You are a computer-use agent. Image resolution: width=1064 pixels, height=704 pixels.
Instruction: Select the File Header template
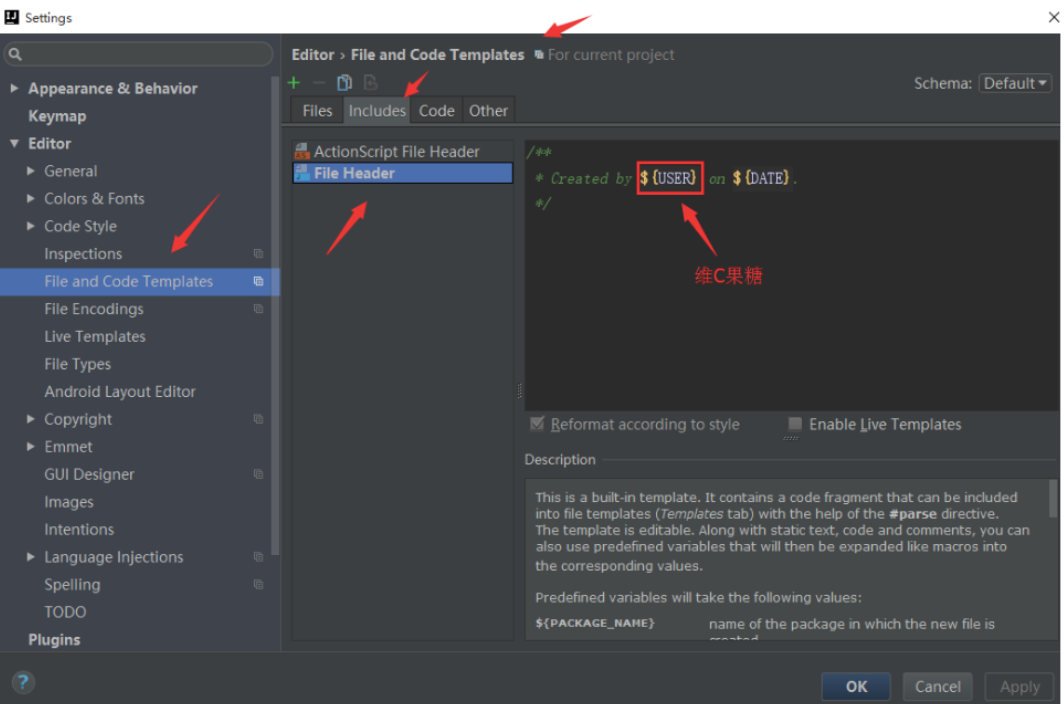402,173
